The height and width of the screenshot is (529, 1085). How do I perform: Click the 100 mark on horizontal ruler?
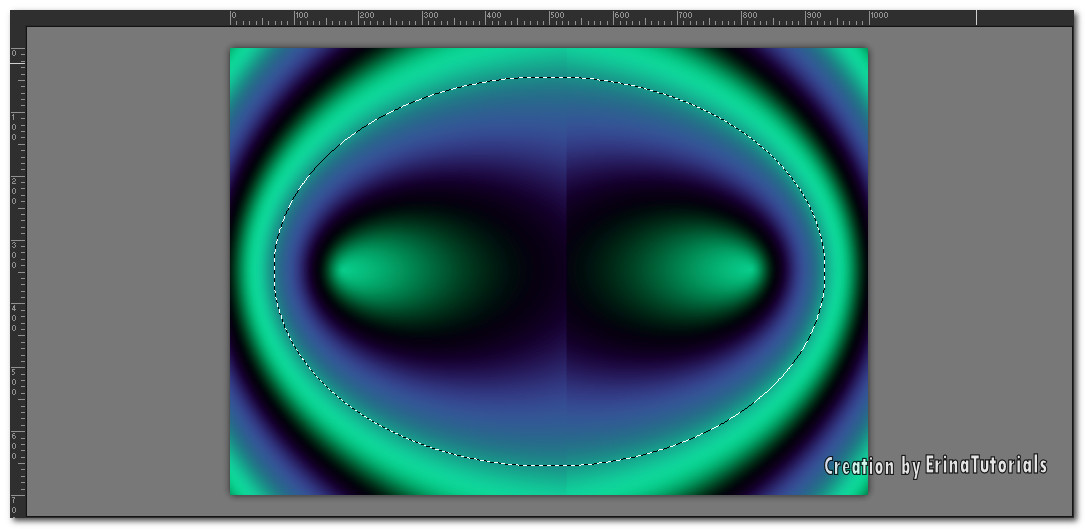295,17
